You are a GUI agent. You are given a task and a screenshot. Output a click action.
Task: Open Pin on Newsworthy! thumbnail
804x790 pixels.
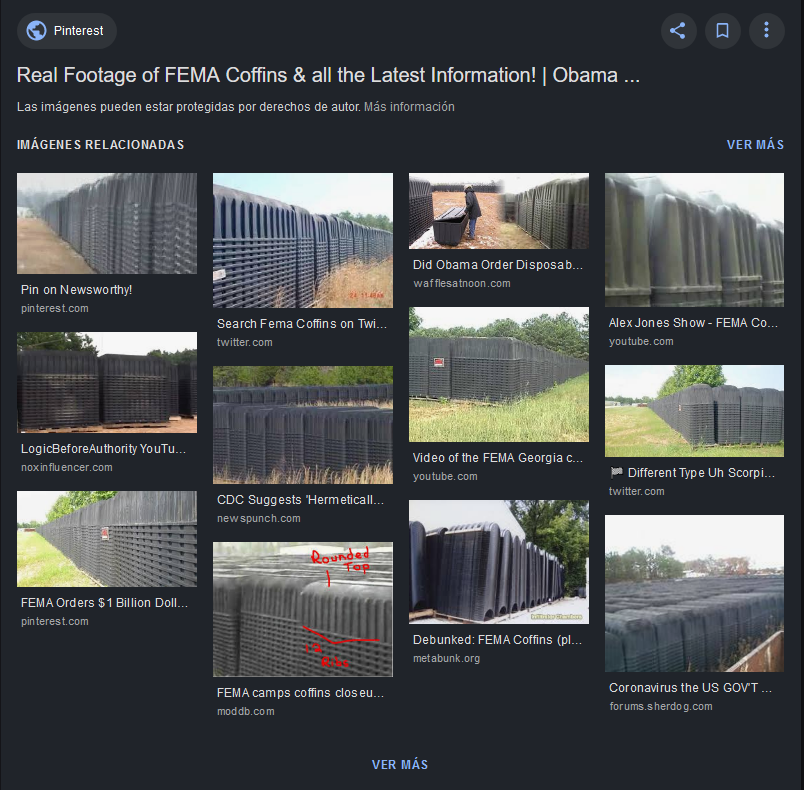pos(107,223)
